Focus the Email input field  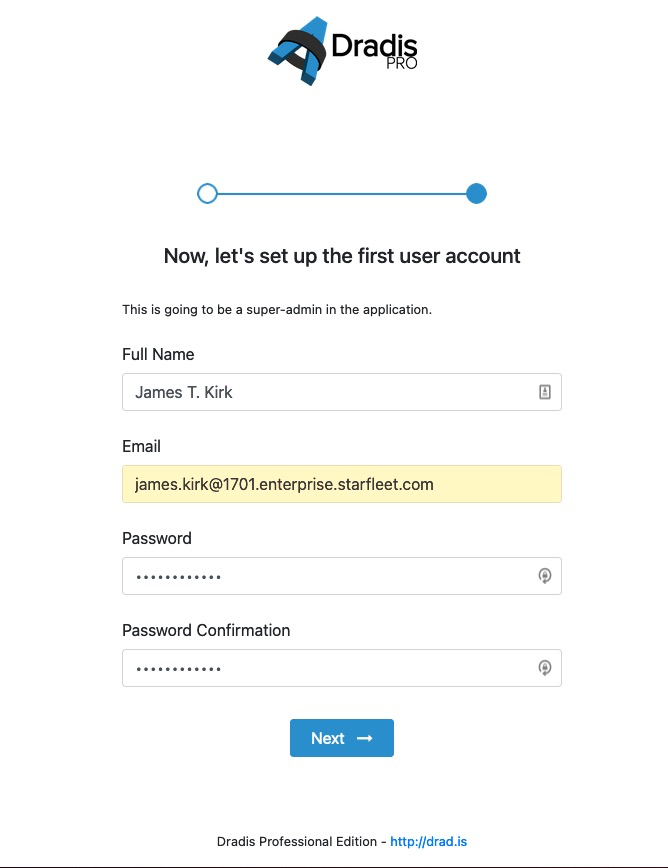342,484
